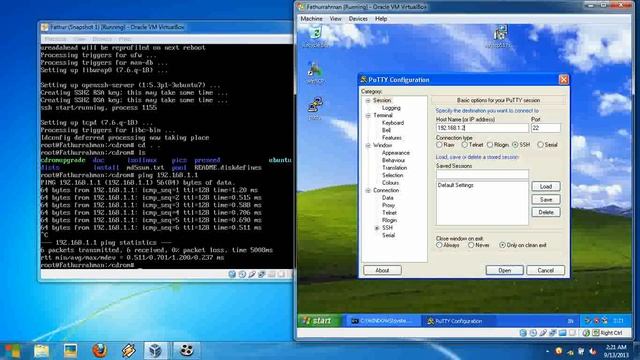This screenshot has height=360, width=640.
Task: Open Help menu in Fathurrahman VM window
Action: (x=381, y=19)
